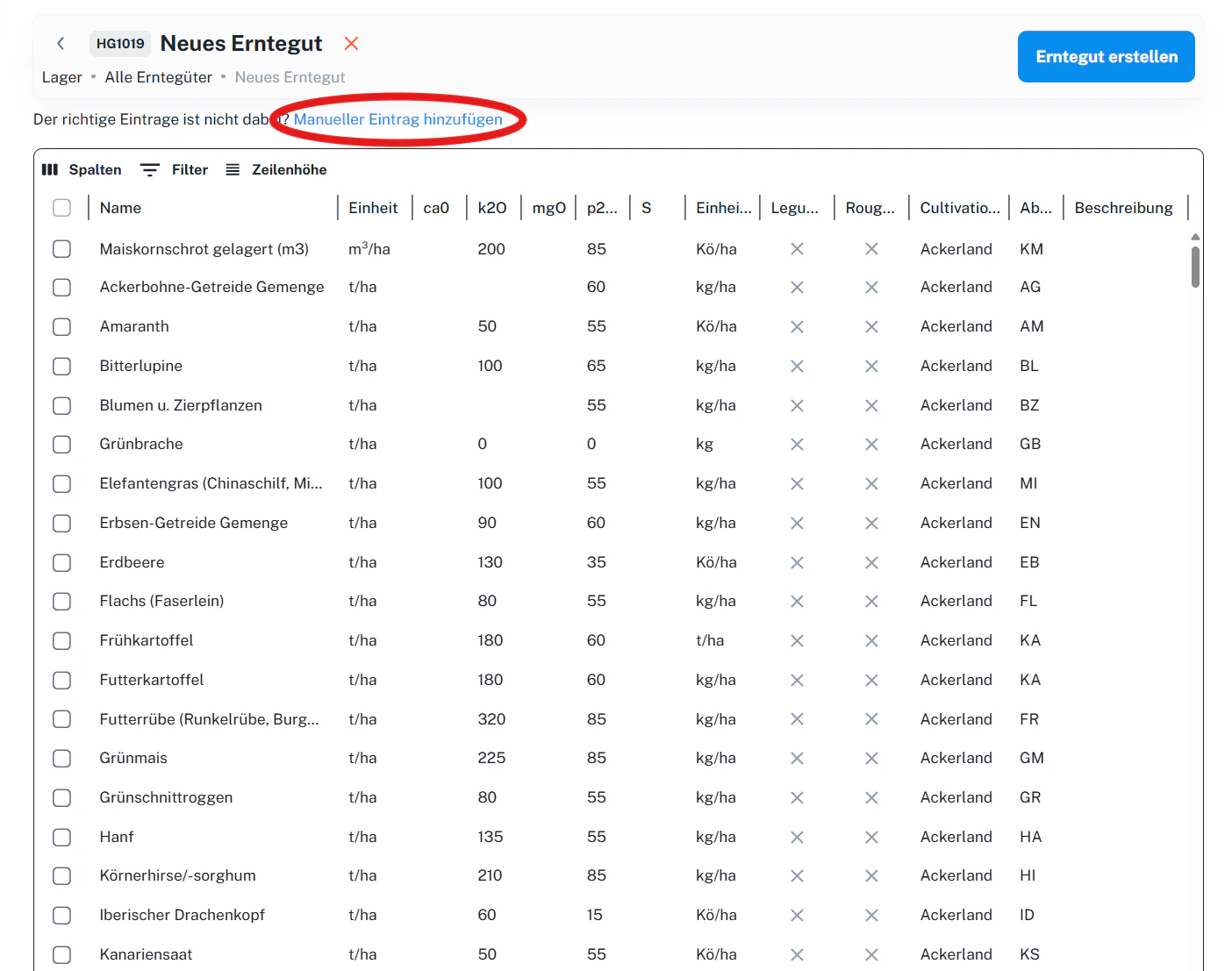This screenshot has width=1232, height=971.
Task: Click the Roug... X icon for Amaranth
Action: point(871,326)
